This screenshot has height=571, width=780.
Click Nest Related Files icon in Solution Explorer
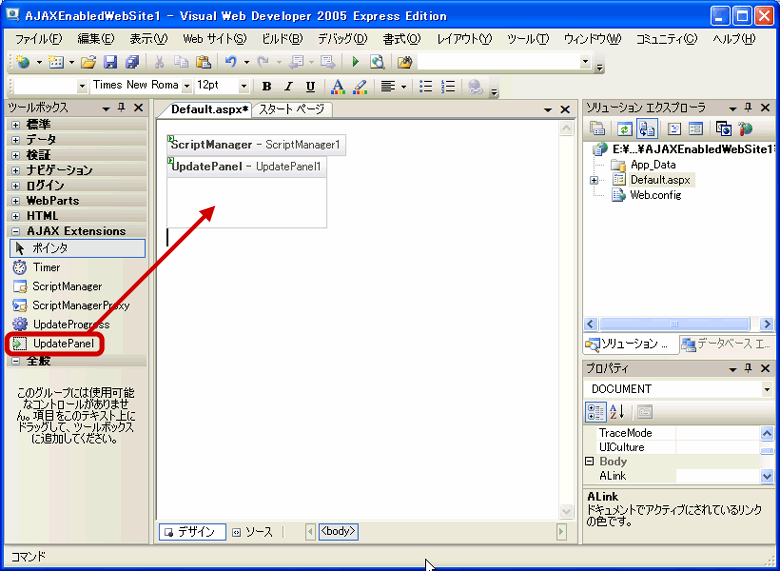point(647,129)
